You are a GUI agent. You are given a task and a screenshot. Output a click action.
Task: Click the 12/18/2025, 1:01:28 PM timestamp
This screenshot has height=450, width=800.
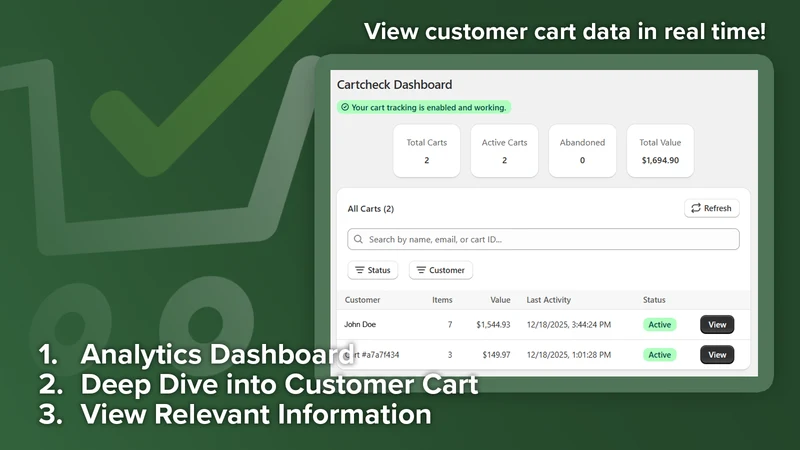pos(569,355)
